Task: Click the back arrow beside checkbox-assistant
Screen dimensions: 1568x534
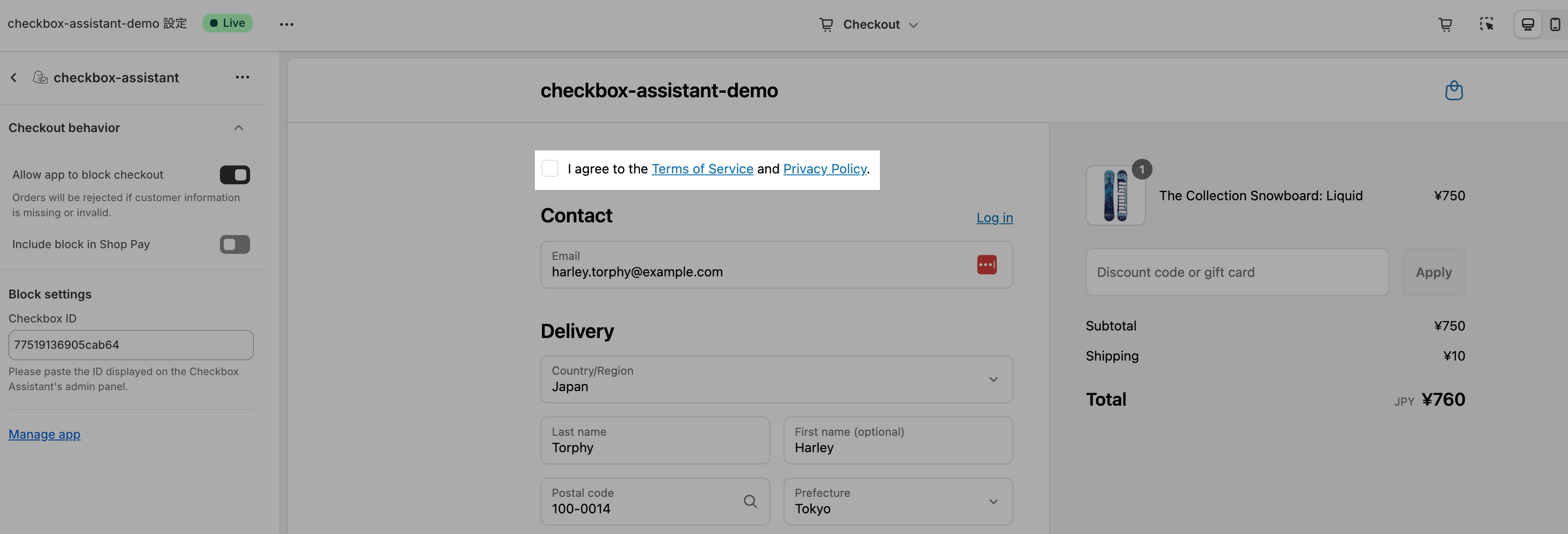Action: pos(14,78)
